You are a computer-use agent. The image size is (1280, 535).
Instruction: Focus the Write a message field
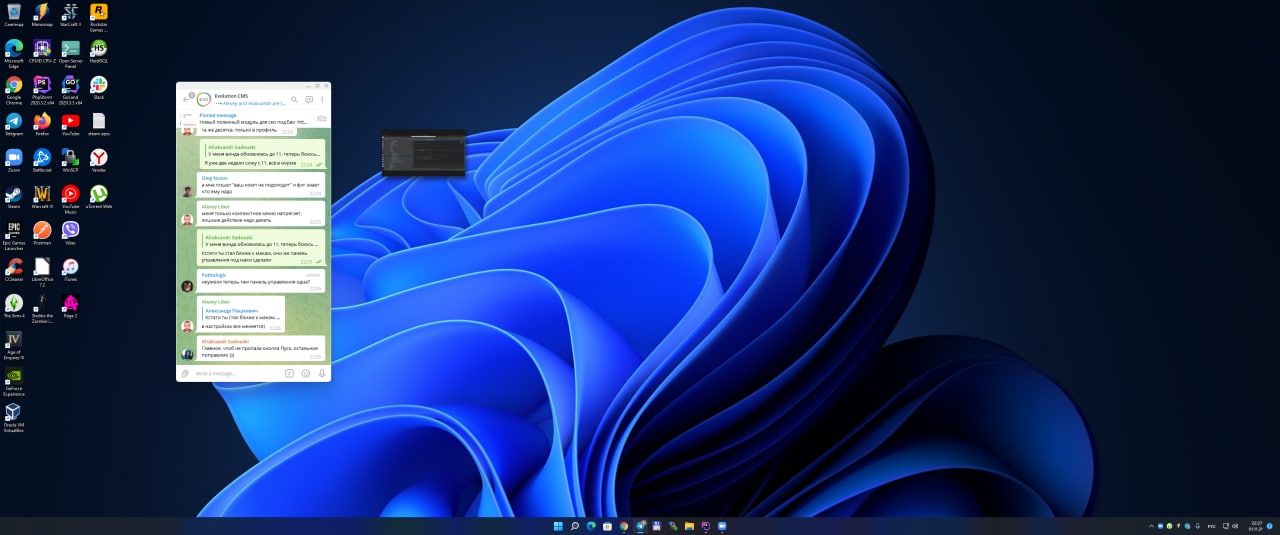click(x=237, y=373)
